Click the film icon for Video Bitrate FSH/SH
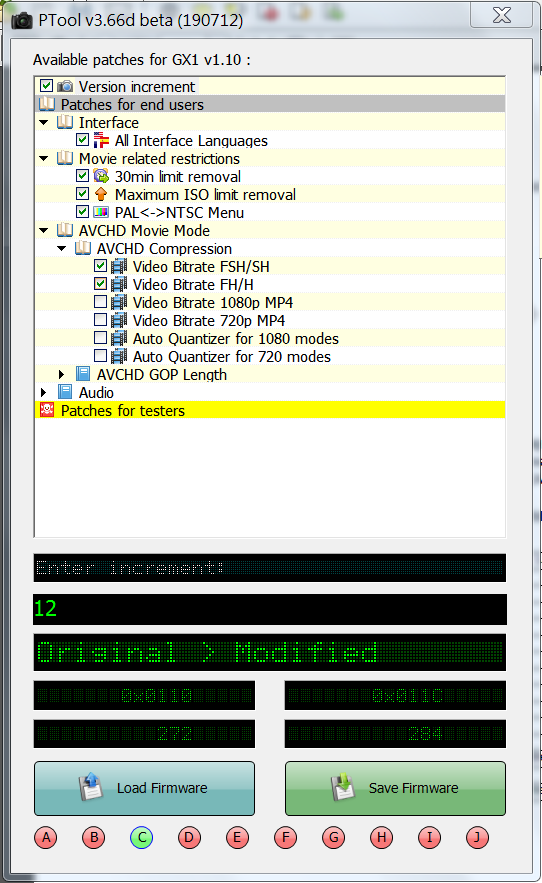This screenshot has width=542, height=883. pyautogui.click(x=119, y=266)
